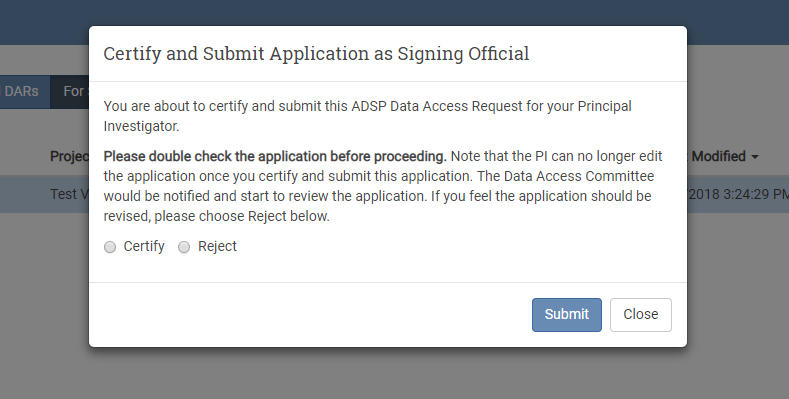Select the Reject radio button
This screenshot has width=789, height=399.
(x=184, y=247)
